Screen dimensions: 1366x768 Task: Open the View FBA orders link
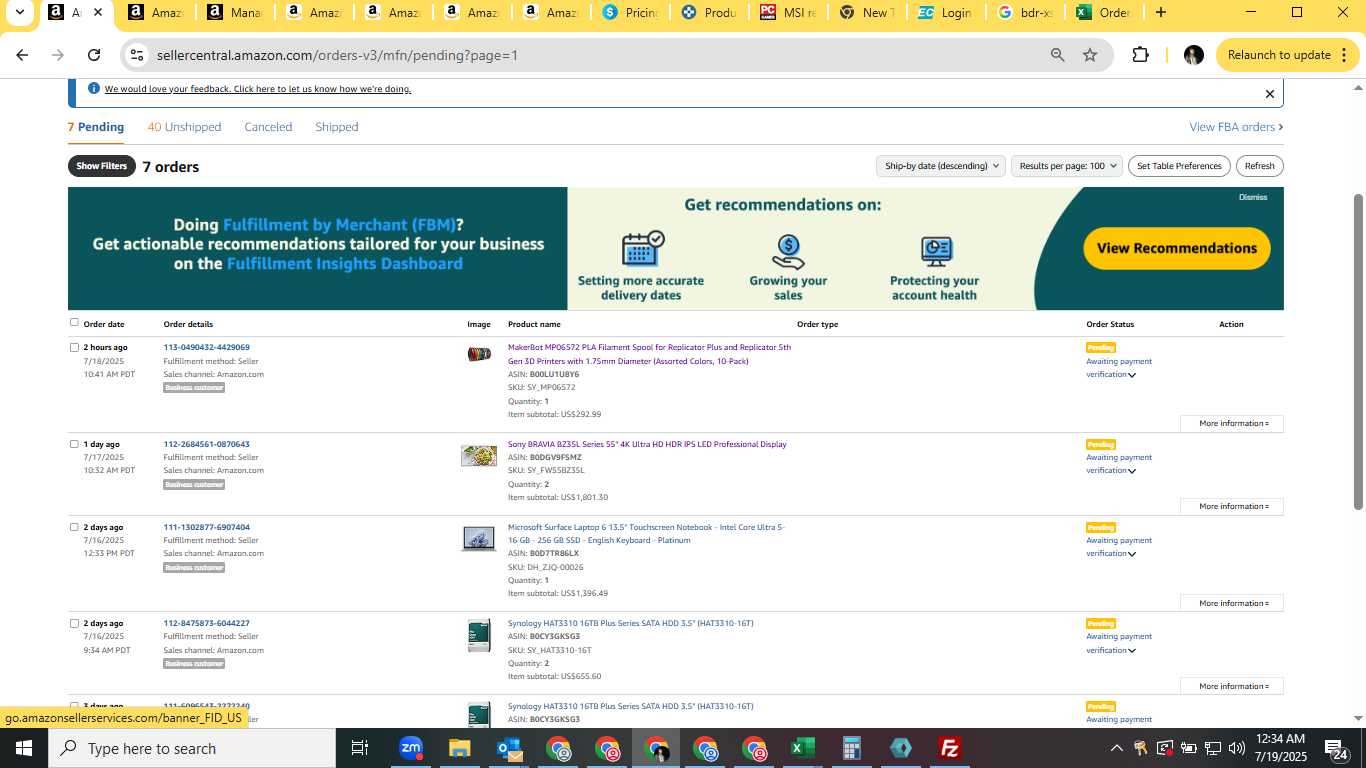click(1236, 127)
